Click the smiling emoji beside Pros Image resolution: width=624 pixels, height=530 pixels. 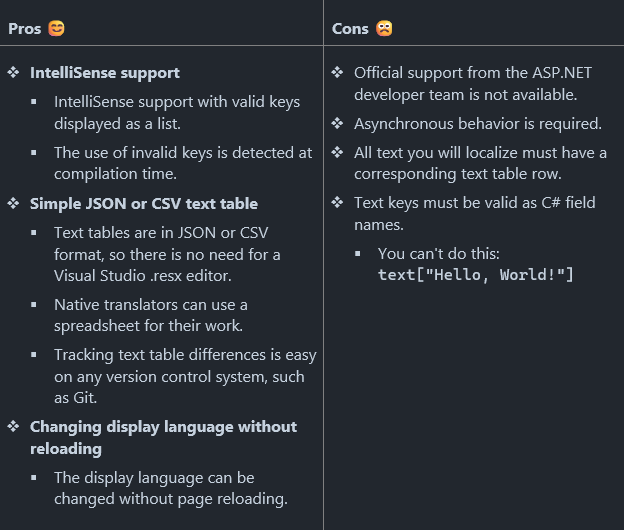click(56, 29)
